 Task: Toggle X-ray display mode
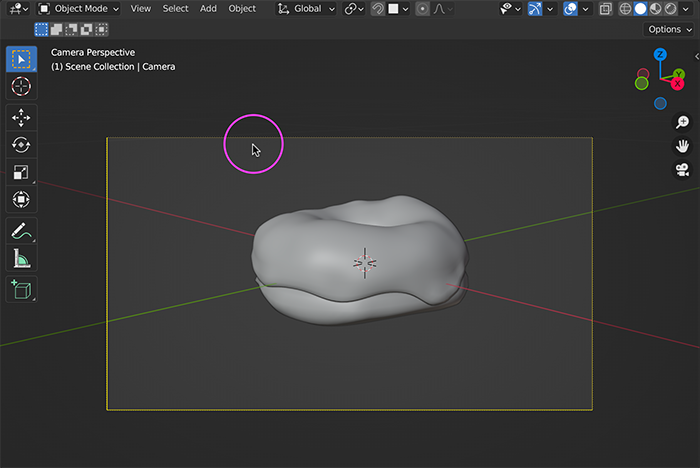click(606, 9)
